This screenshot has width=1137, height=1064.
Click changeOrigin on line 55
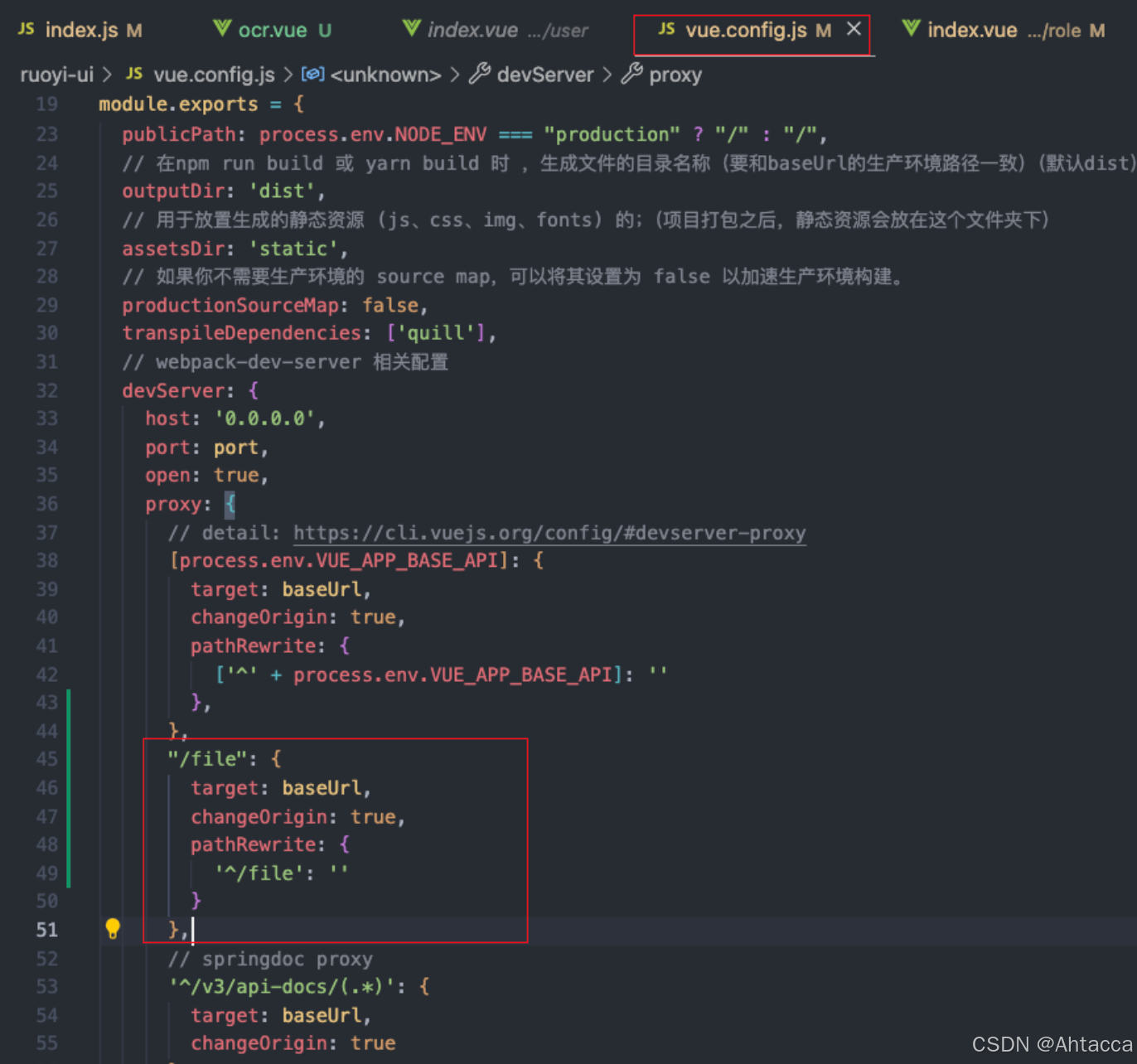pos(259,1043)
